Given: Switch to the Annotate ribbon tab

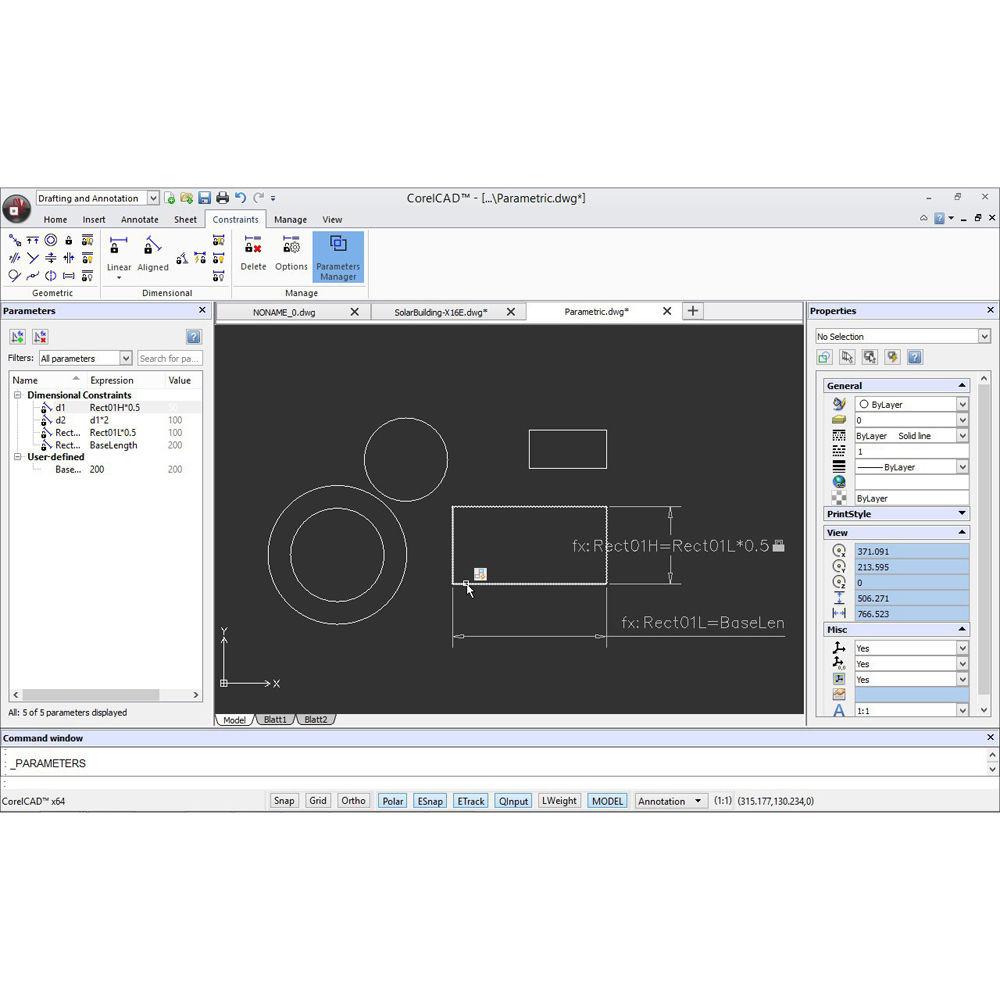Looking at the screenshot, I should [x=140, y=220].
